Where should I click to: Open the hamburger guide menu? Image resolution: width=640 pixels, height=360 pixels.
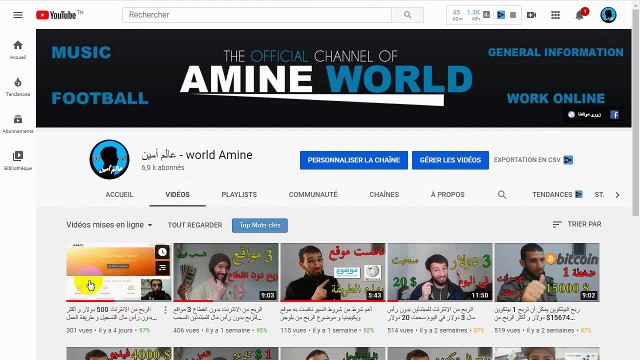coord(18,15)
